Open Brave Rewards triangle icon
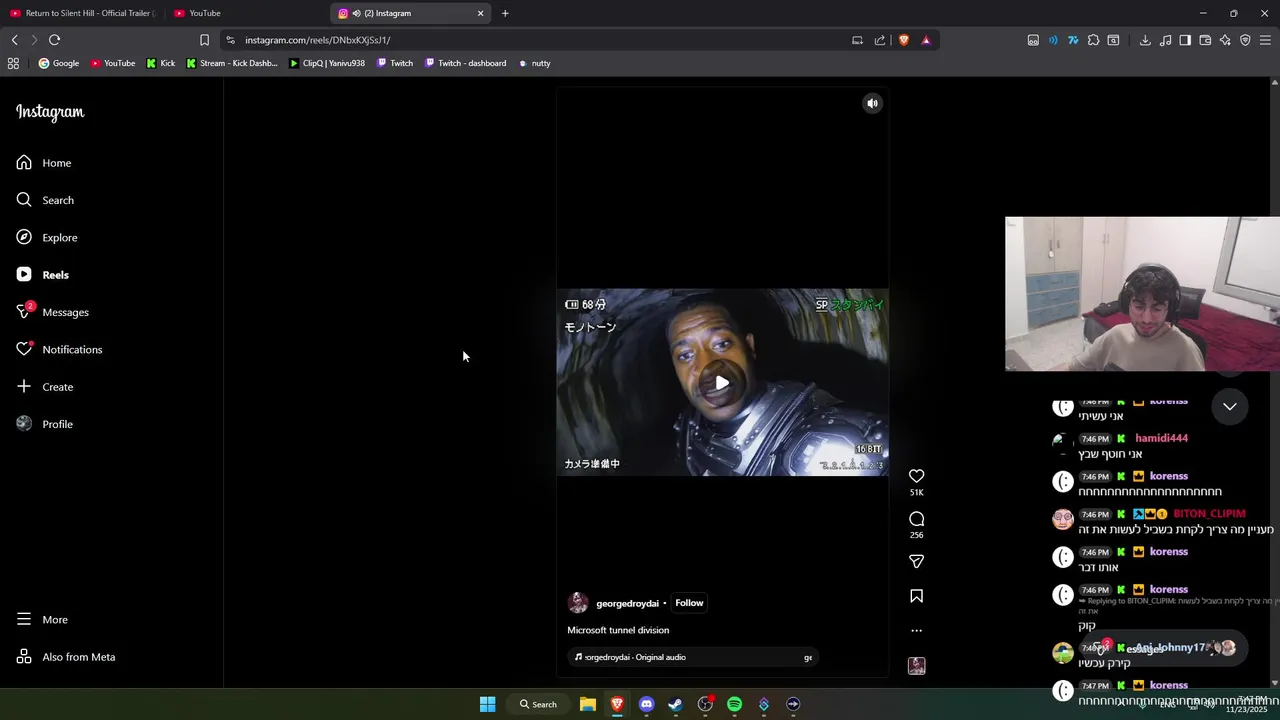This screenshot has width=1280, height=720. 926,40
